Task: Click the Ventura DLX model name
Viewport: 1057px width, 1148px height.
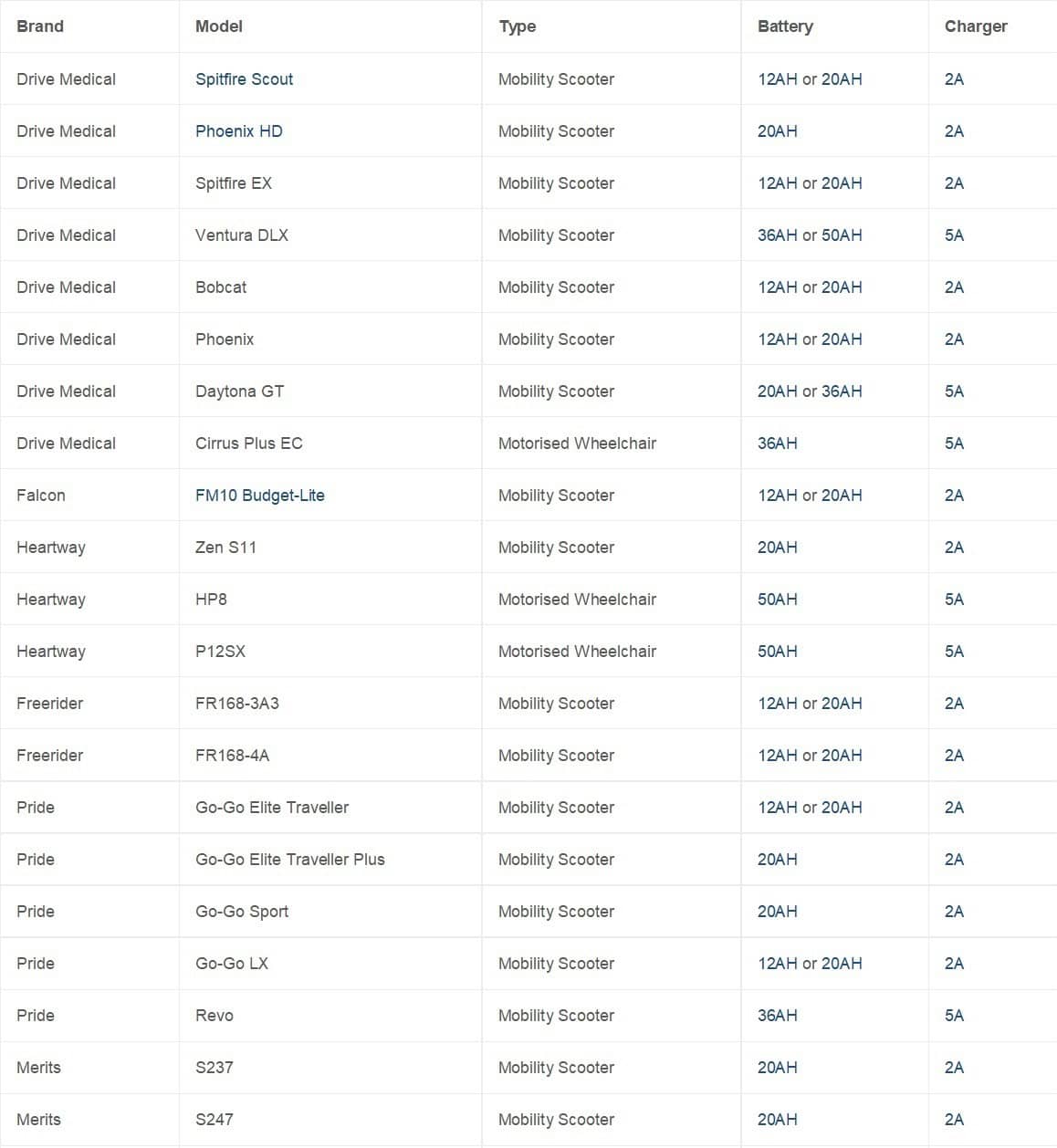Action: pos(241,235)
